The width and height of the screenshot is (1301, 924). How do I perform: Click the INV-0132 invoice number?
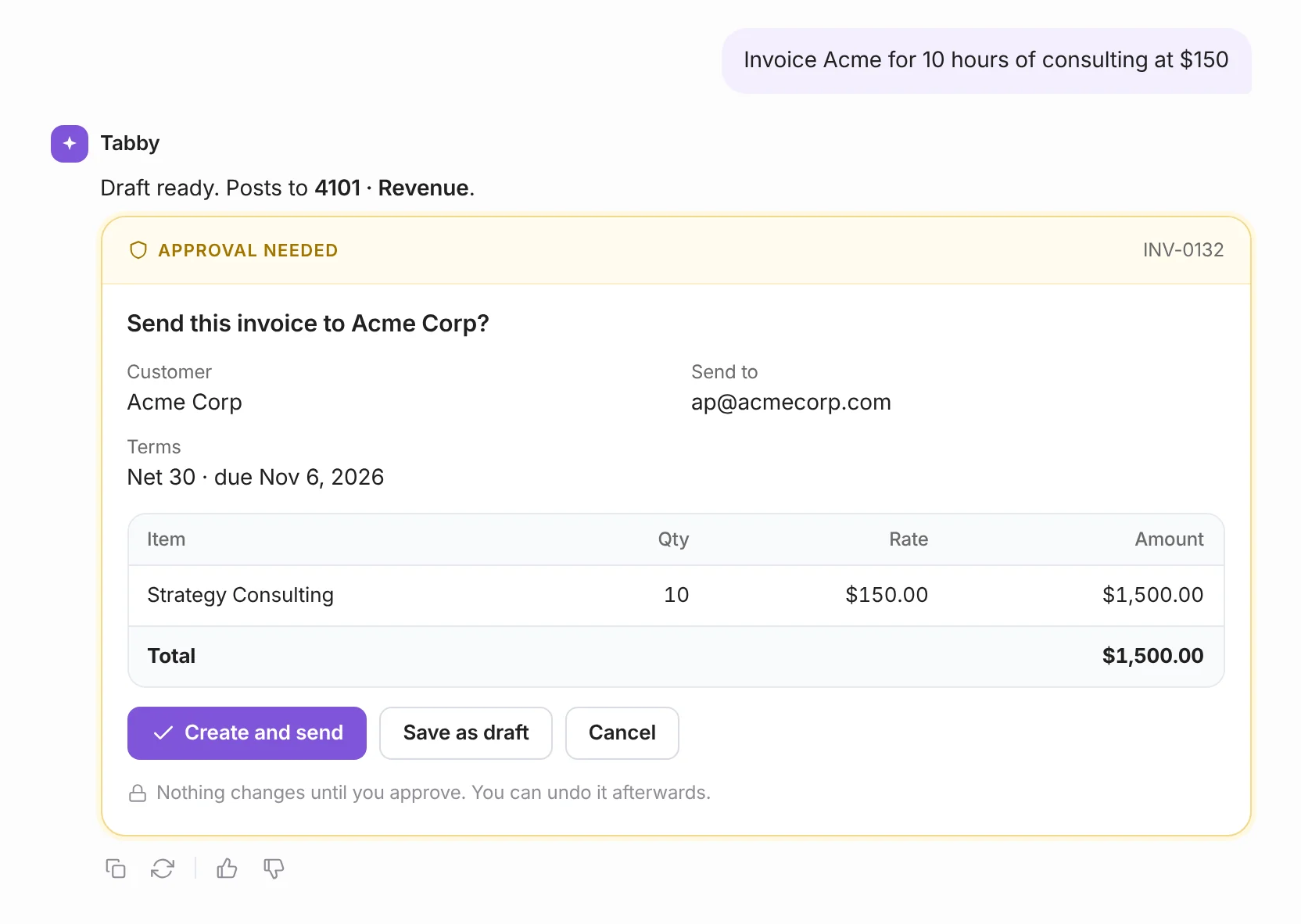[1183, 250]
